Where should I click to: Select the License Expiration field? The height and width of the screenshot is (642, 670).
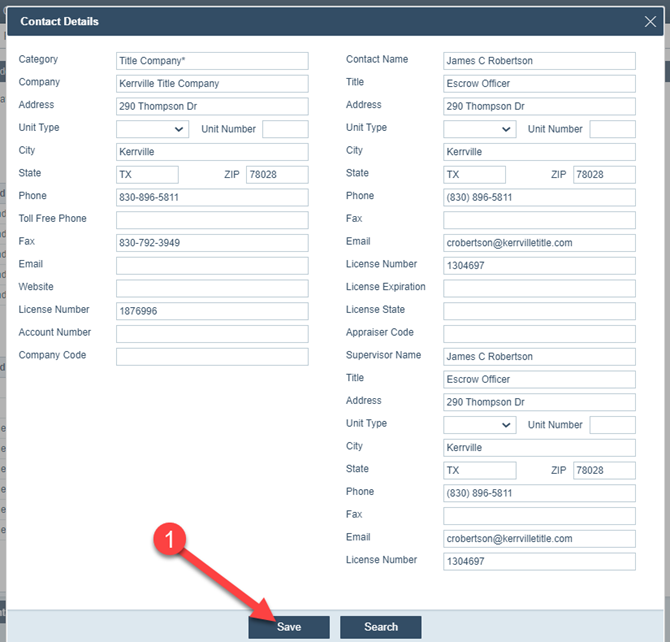(x=539, y=288)
